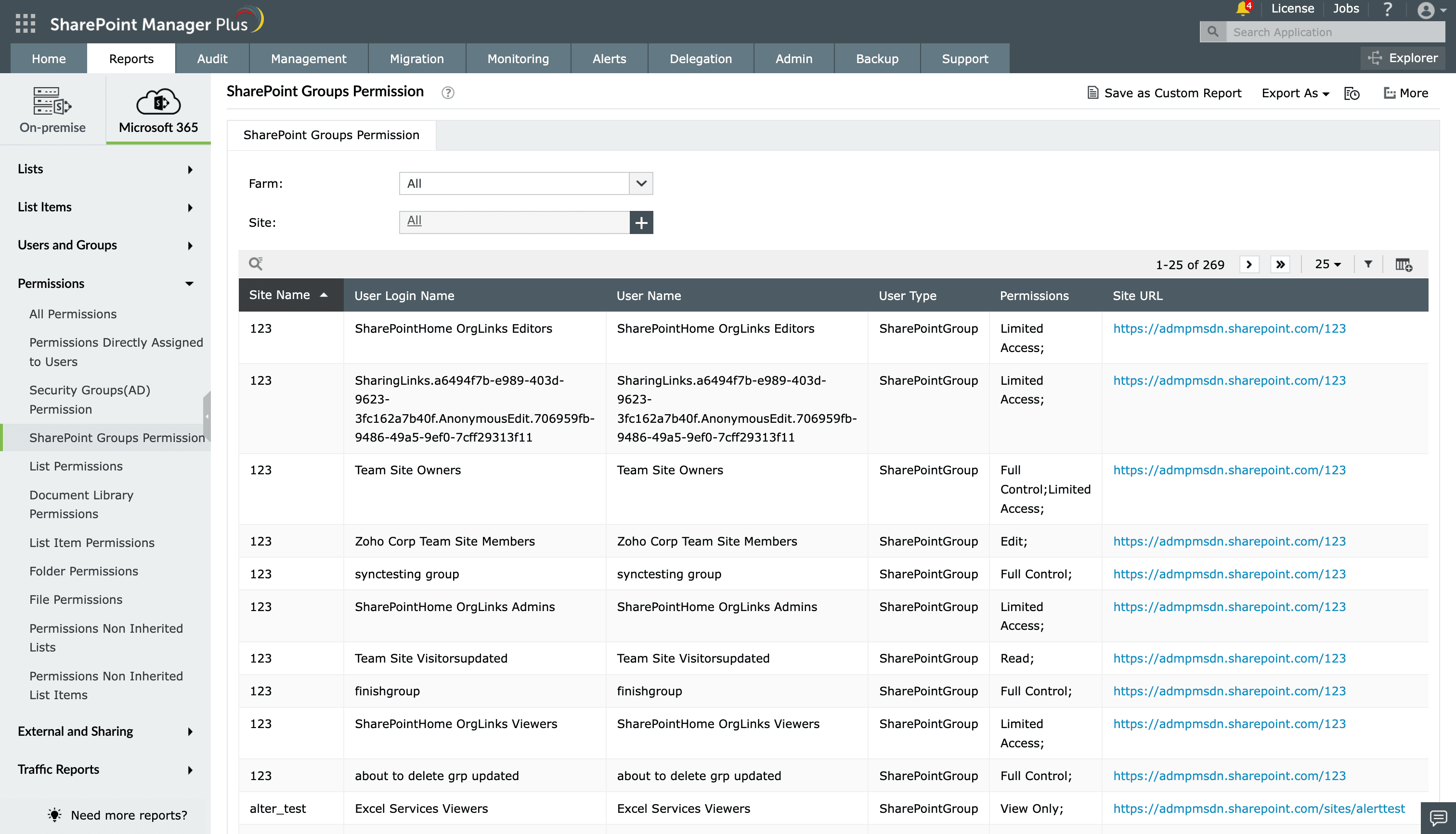
Task: Select the On-premise server icon
Action: coord(52,101)
